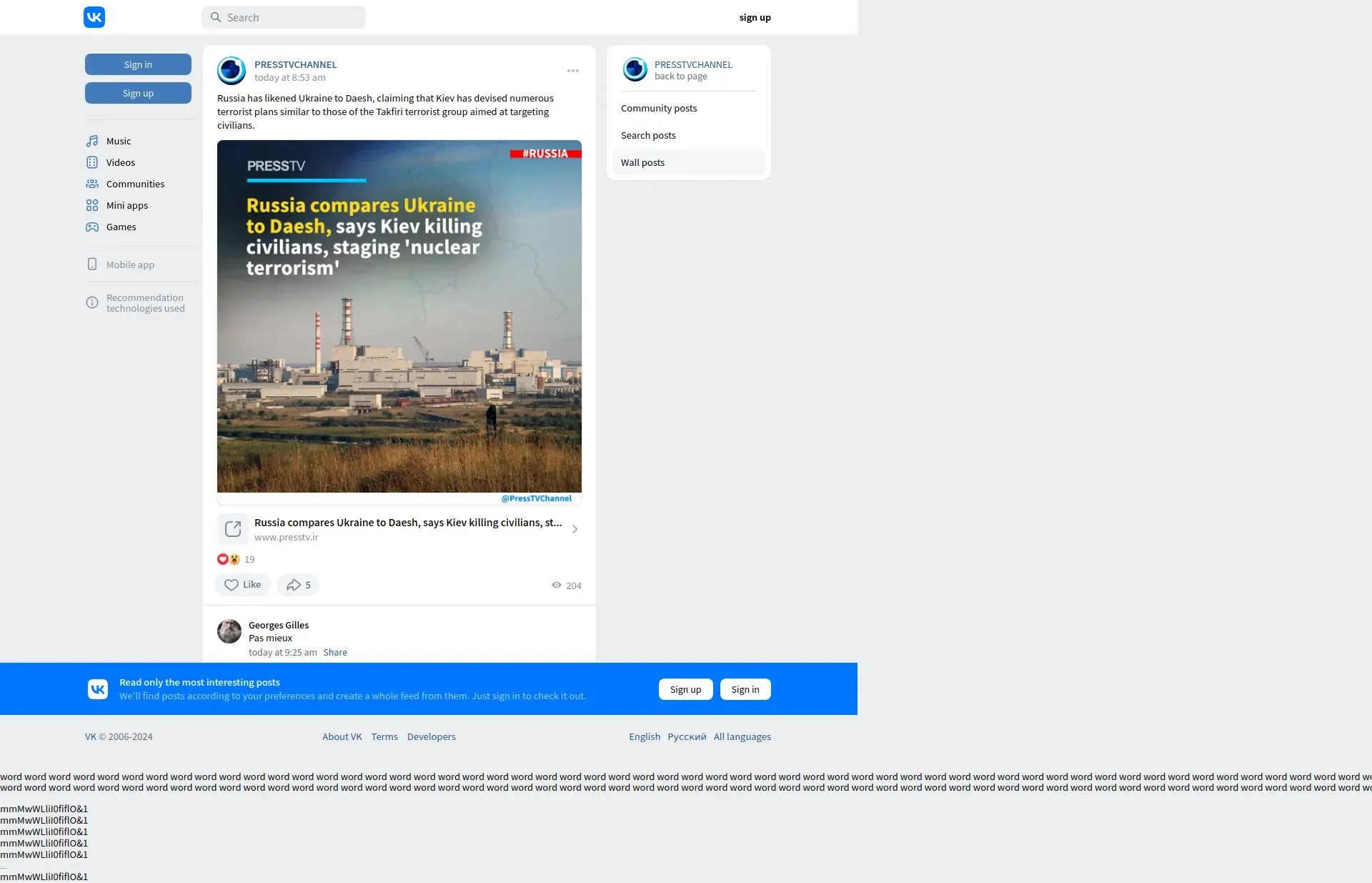Select Wall posts tab
Viewport: 1372px width, 883px height.
[x=689, y=162]
